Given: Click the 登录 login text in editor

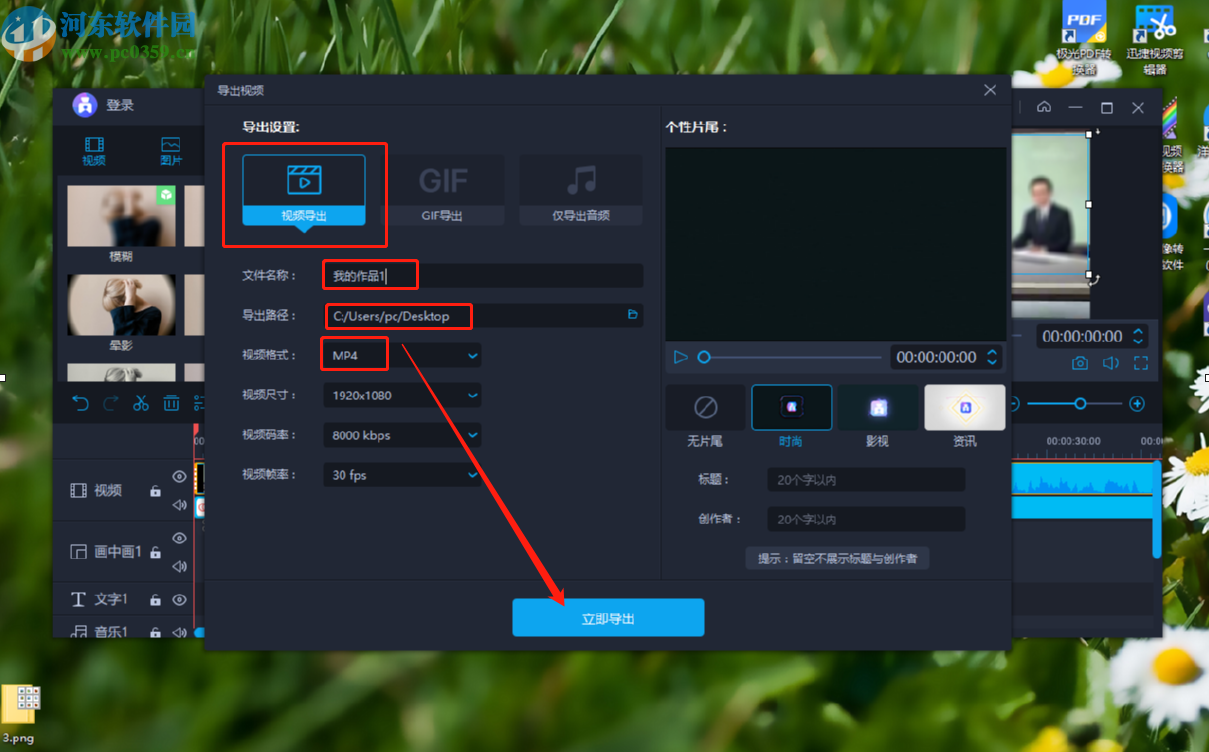Looking at the screenshot, I should (120, 105).
